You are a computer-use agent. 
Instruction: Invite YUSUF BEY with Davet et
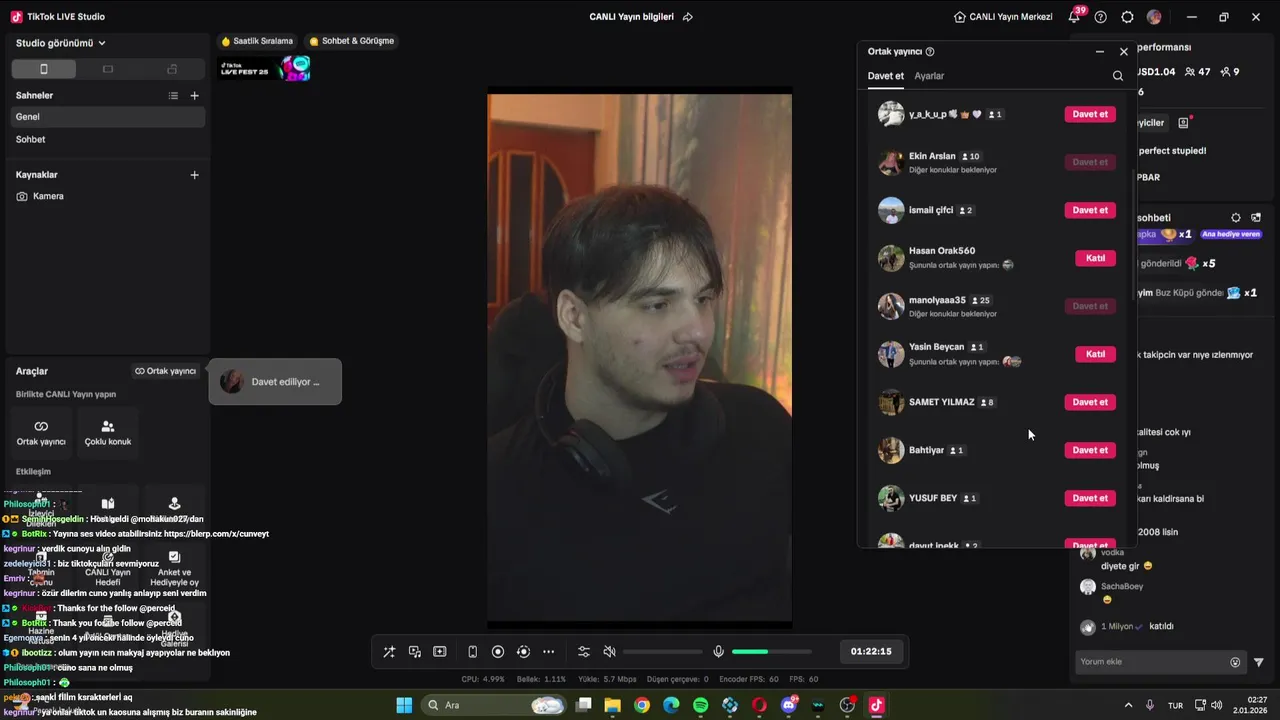coord(1090,498)
